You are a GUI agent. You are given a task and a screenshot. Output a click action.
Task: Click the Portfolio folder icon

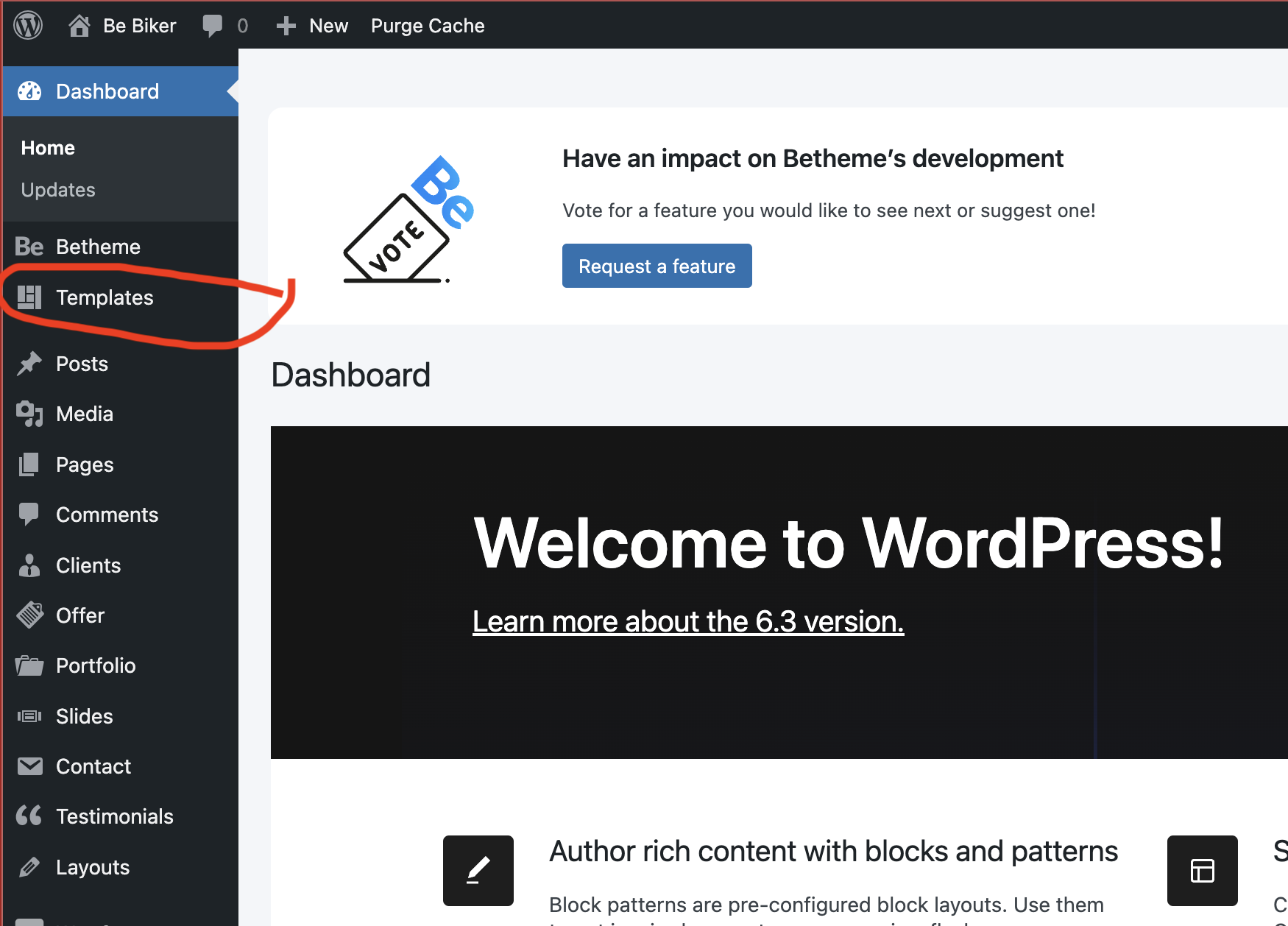click(x=29, y=665)
